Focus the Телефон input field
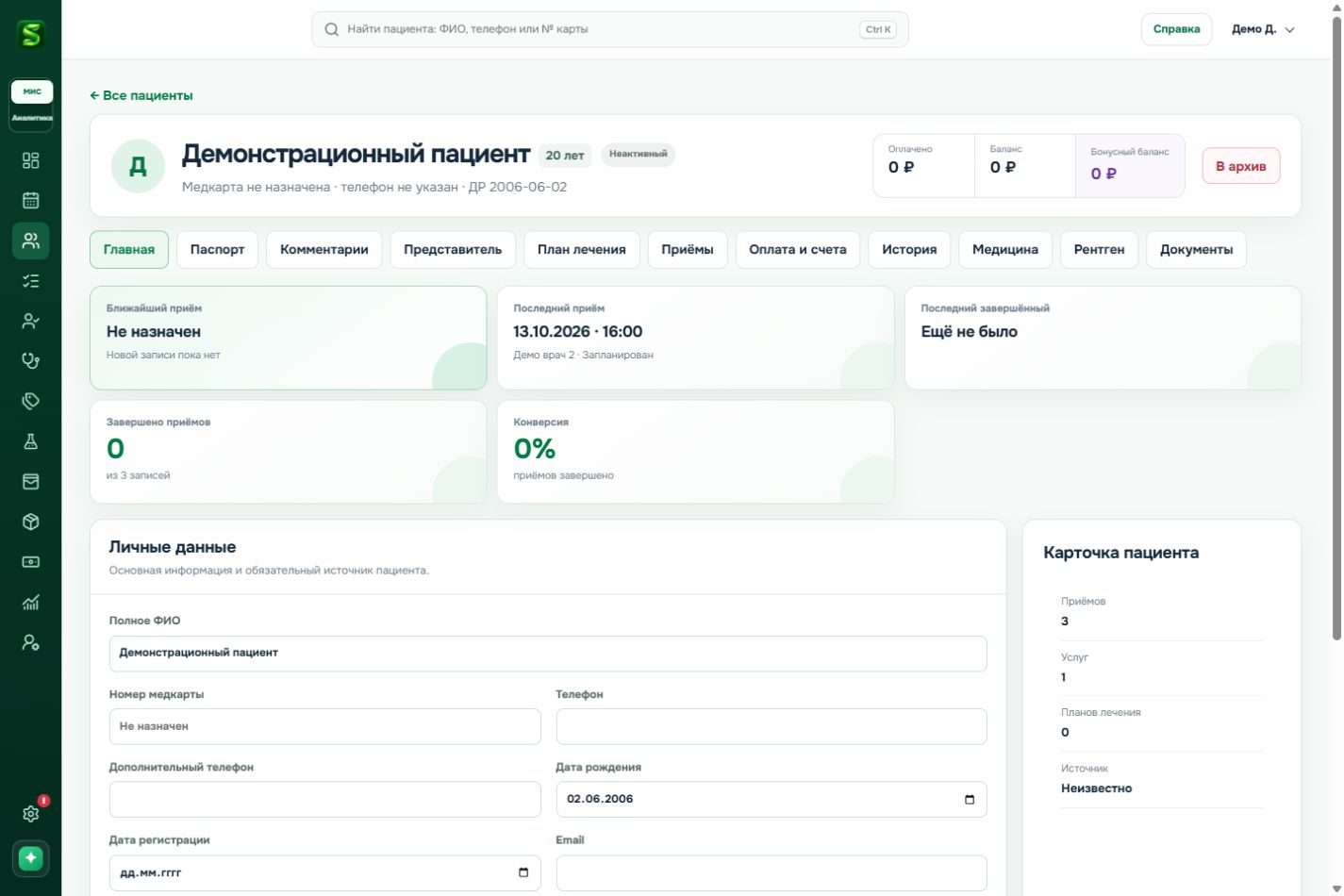1344x896 pixels. [x=772, y=726]
